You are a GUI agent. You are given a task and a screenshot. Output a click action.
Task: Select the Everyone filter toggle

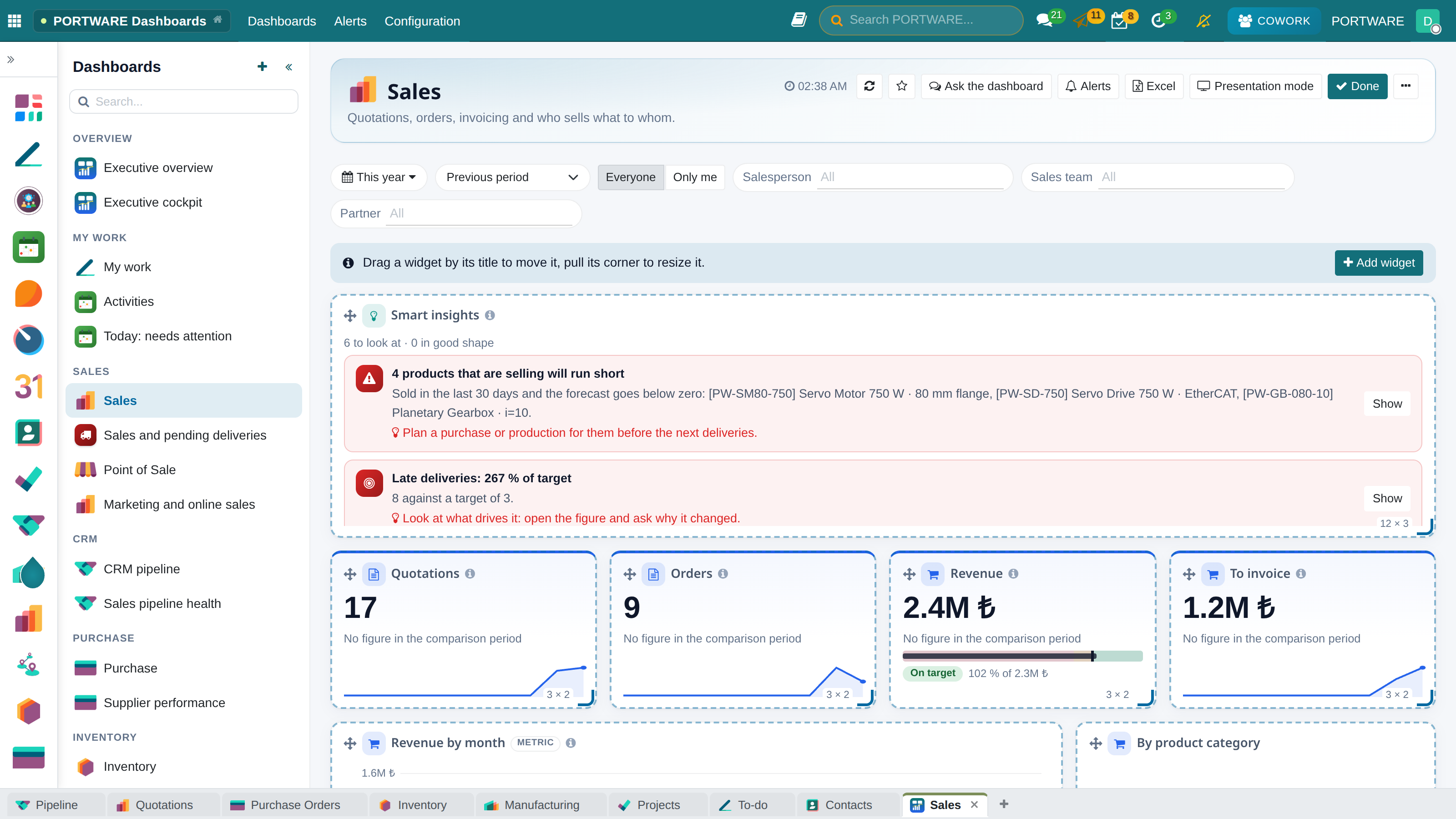point(630,177)
